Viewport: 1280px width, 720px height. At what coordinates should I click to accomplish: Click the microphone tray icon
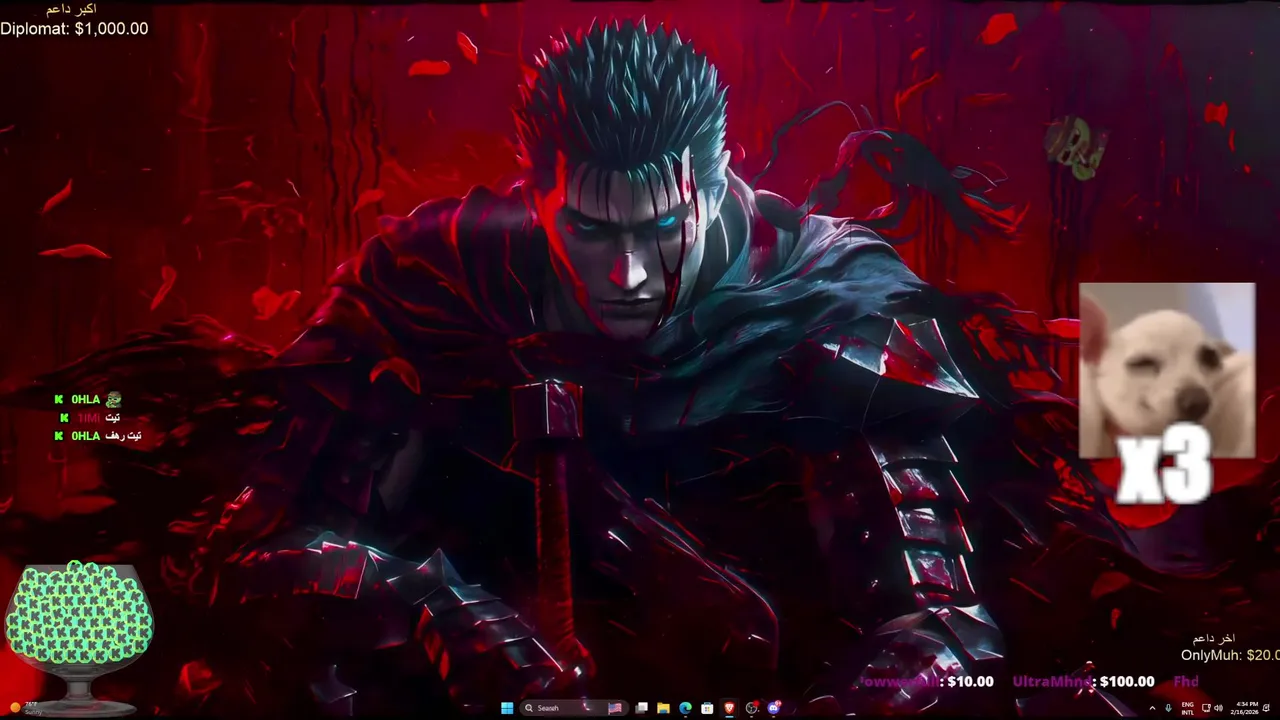point(1168,708)
